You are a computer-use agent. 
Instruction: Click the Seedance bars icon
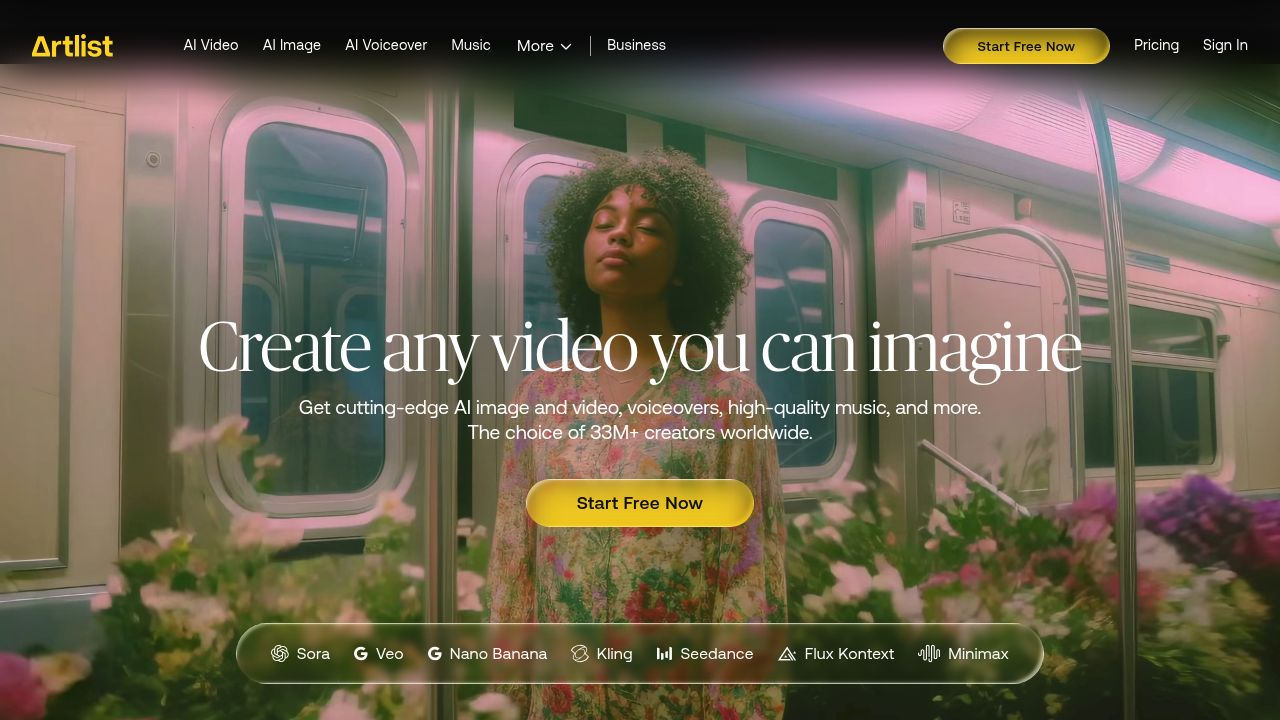(x=664, y=653)
